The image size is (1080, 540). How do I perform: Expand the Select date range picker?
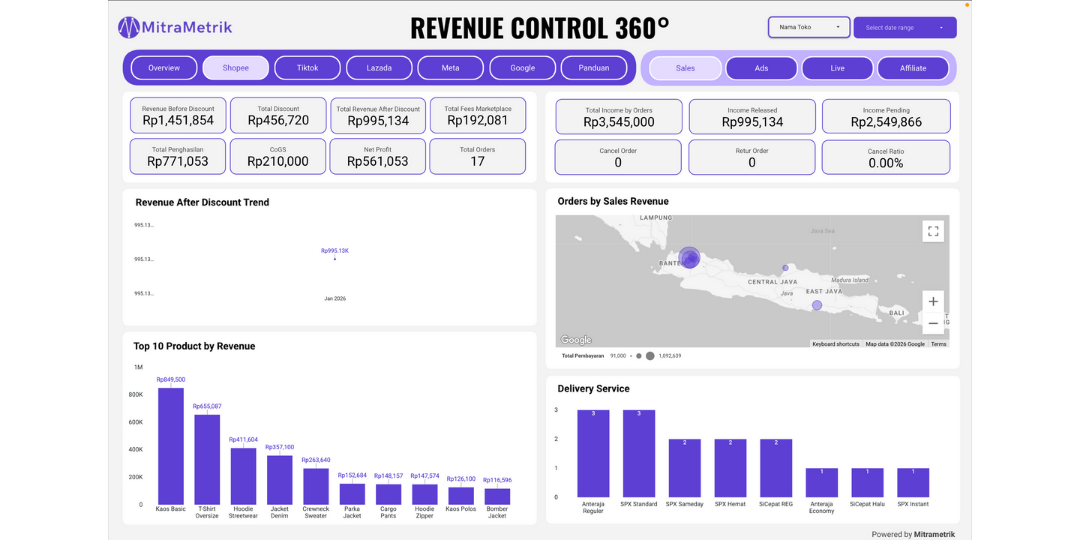click(904, 27)
